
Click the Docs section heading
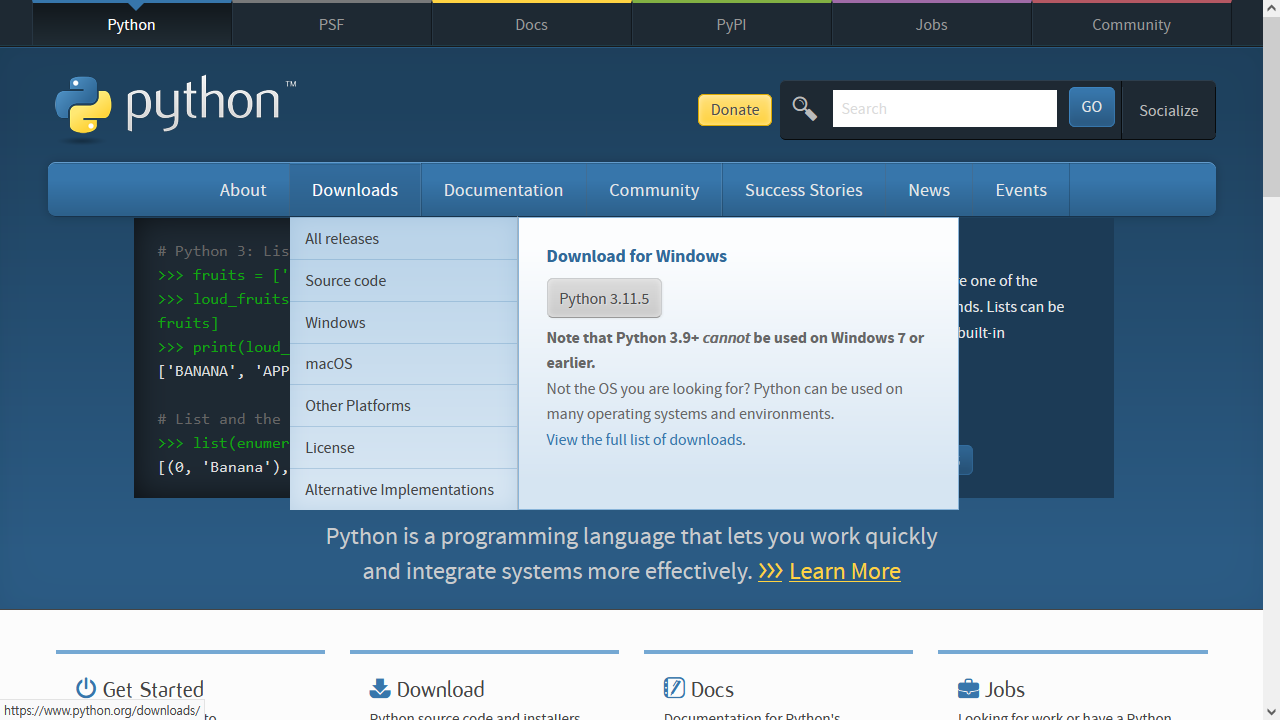click(x=712, y=689)
